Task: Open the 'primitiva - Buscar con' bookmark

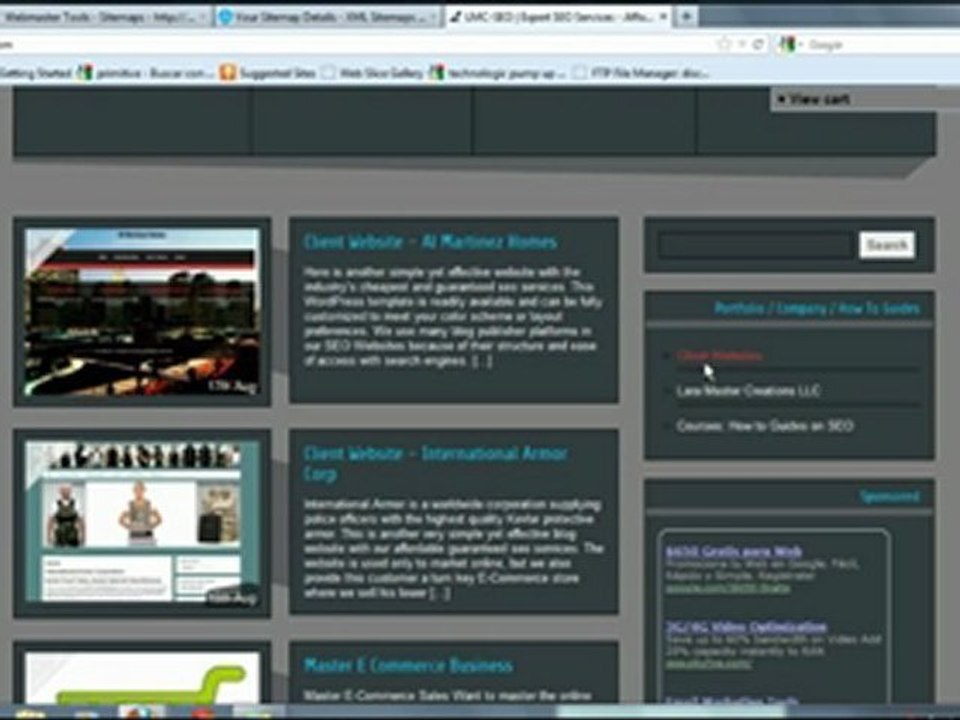Action: [x=146, y=73]
